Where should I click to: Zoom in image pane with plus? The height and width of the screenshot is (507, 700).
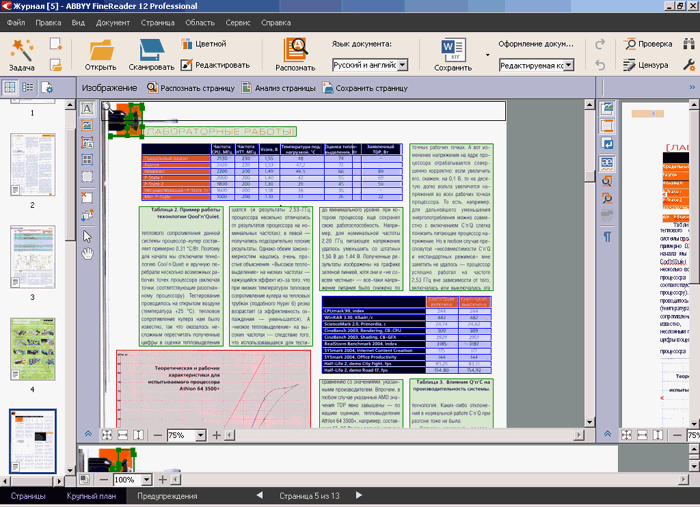[x=217, y=435]
